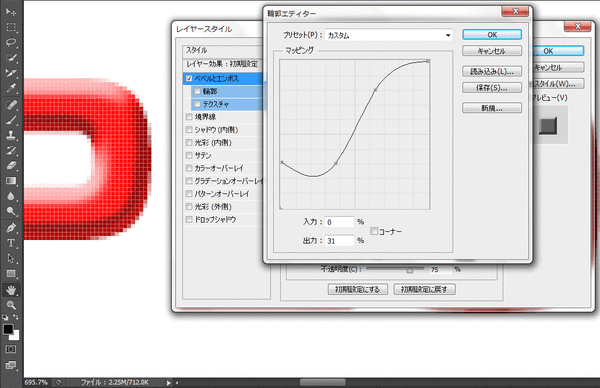Enable the ドロップシャドウ style
The height and width of the screenshot is (388, 600).
pyautogui.click(x=189, y=219)
